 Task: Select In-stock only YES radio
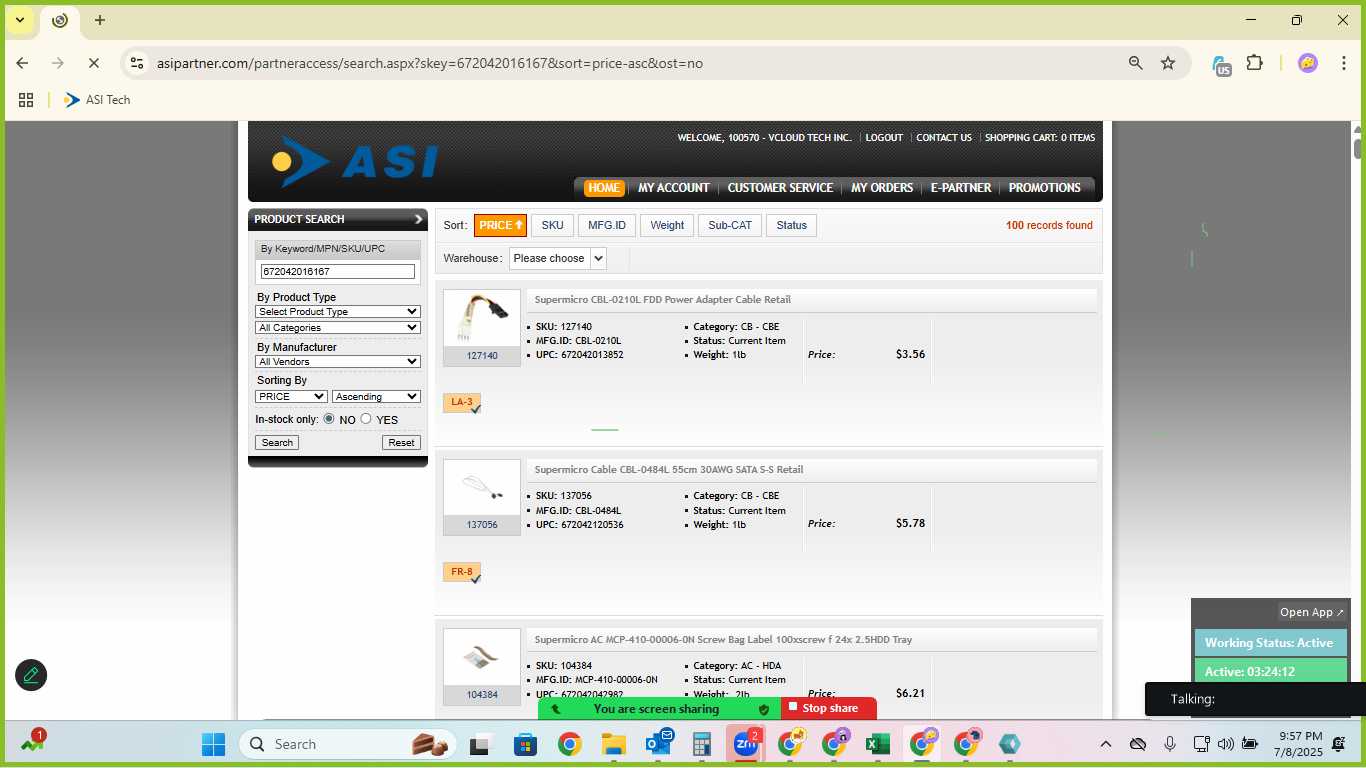[366, 419]
